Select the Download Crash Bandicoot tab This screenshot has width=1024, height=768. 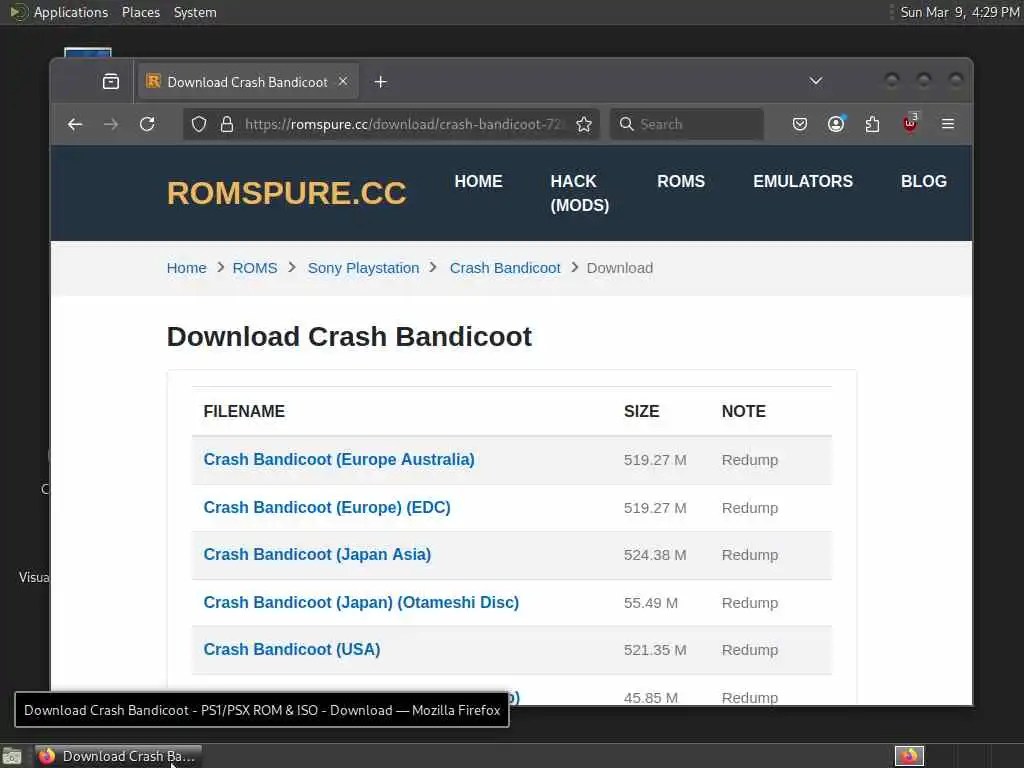click(247, 82)
